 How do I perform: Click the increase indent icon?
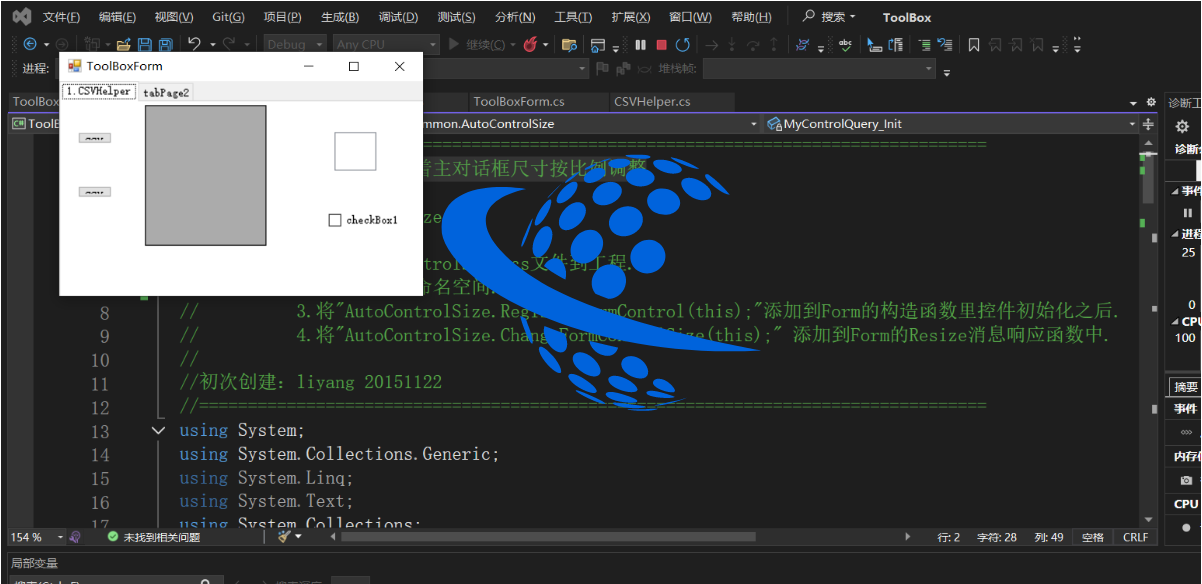(x=924, y=45)
